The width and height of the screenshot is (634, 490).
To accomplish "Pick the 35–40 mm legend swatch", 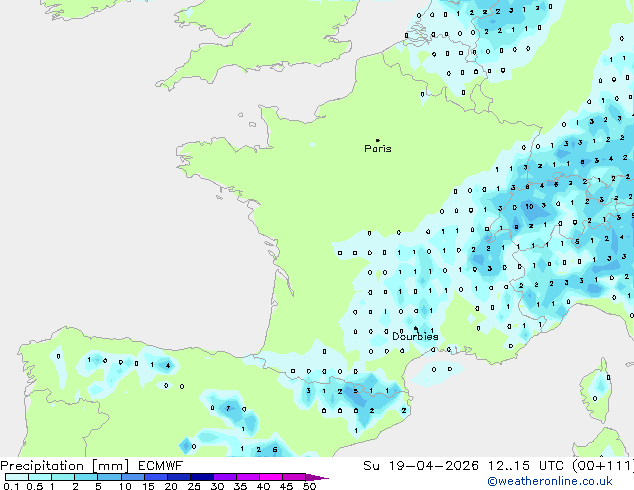I will click(x=248, y=477).
